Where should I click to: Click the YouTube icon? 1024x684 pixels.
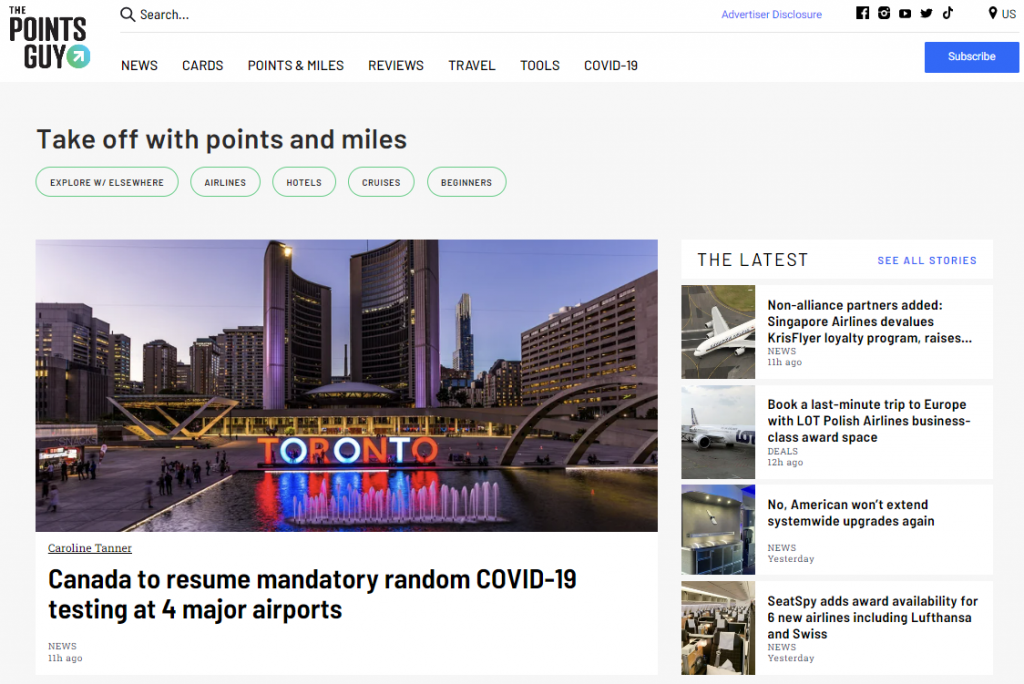pos(905,13)
